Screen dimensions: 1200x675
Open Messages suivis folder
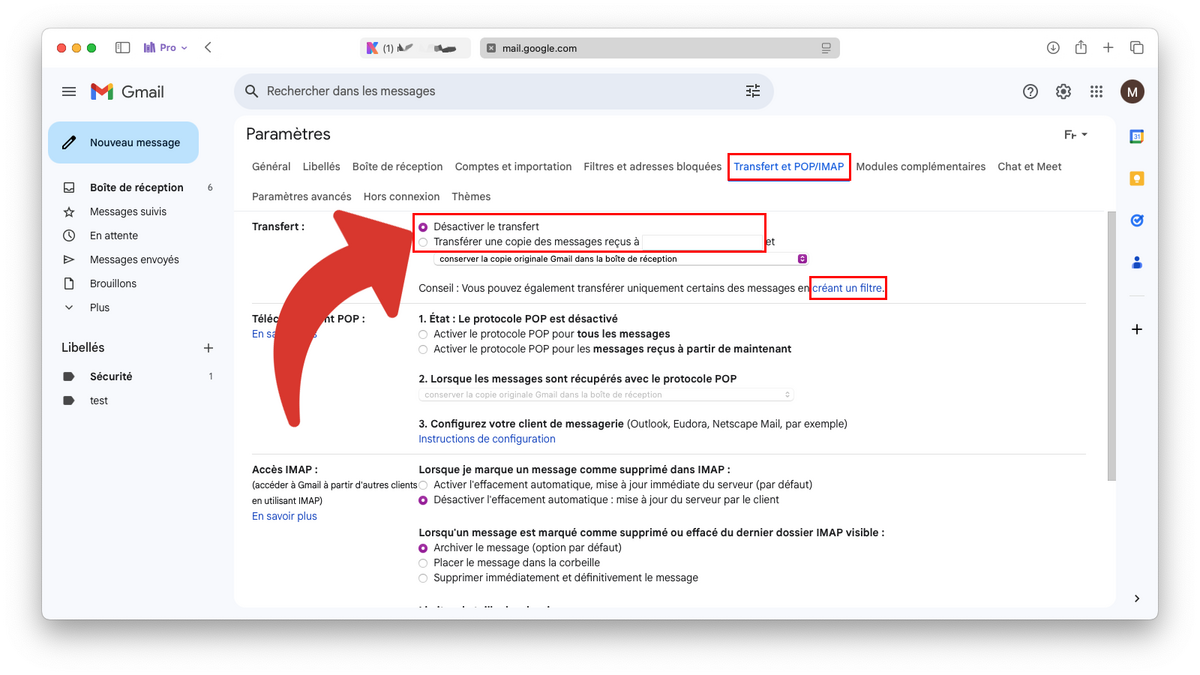[x=130, y=212]
